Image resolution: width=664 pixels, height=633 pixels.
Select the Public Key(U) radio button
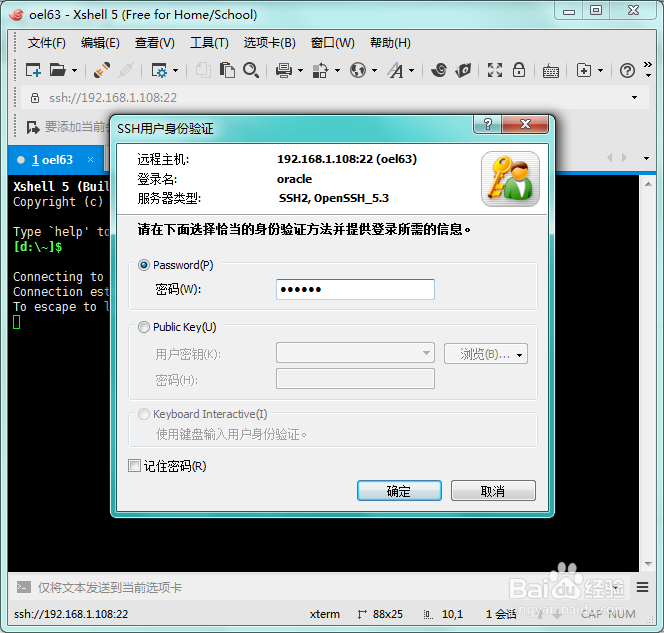(x=144, y=327)
